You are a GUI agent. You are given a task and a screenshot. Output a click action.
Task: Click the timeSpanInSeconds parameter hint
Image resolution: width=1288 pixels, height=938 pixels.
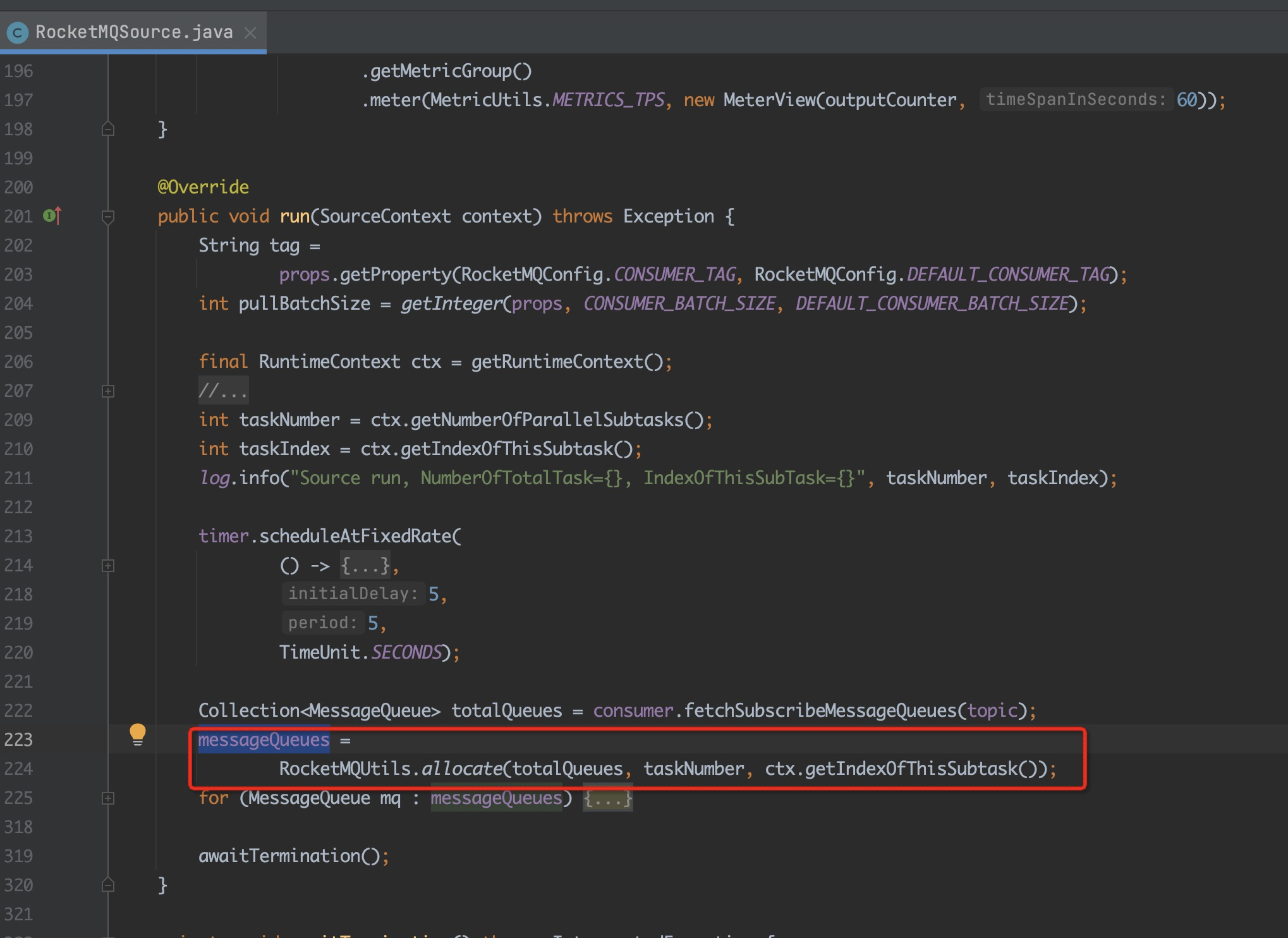(x=1075, y=100)
